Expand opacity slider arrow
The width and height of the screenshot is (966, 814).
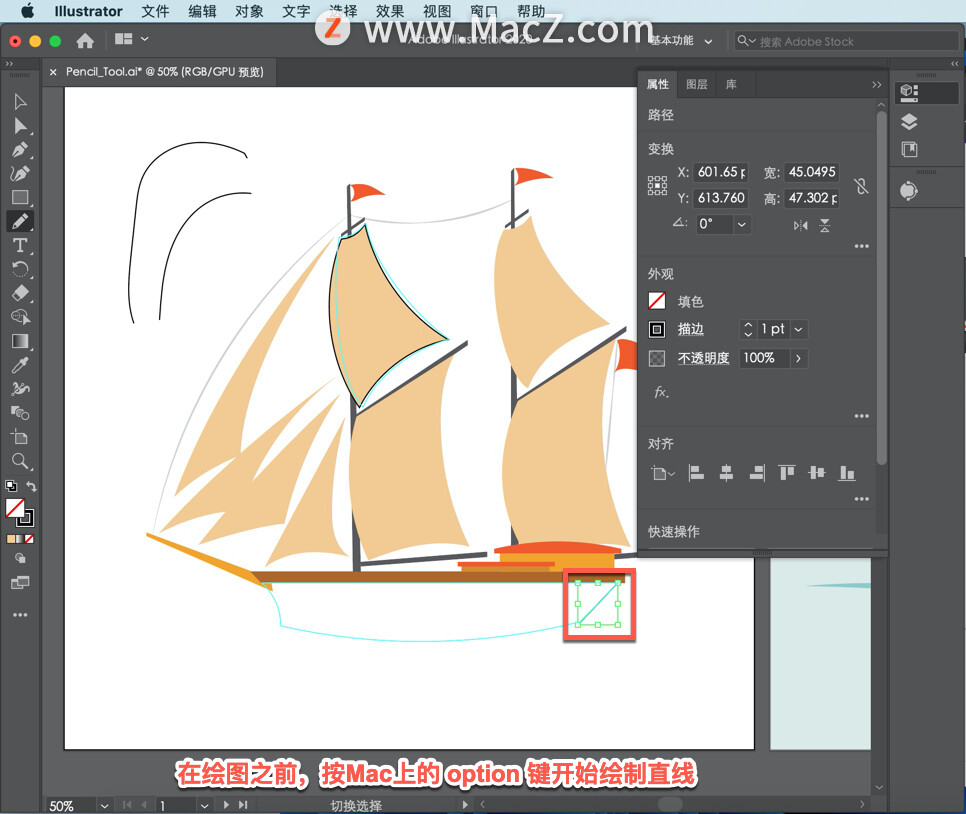pos(798,358)
